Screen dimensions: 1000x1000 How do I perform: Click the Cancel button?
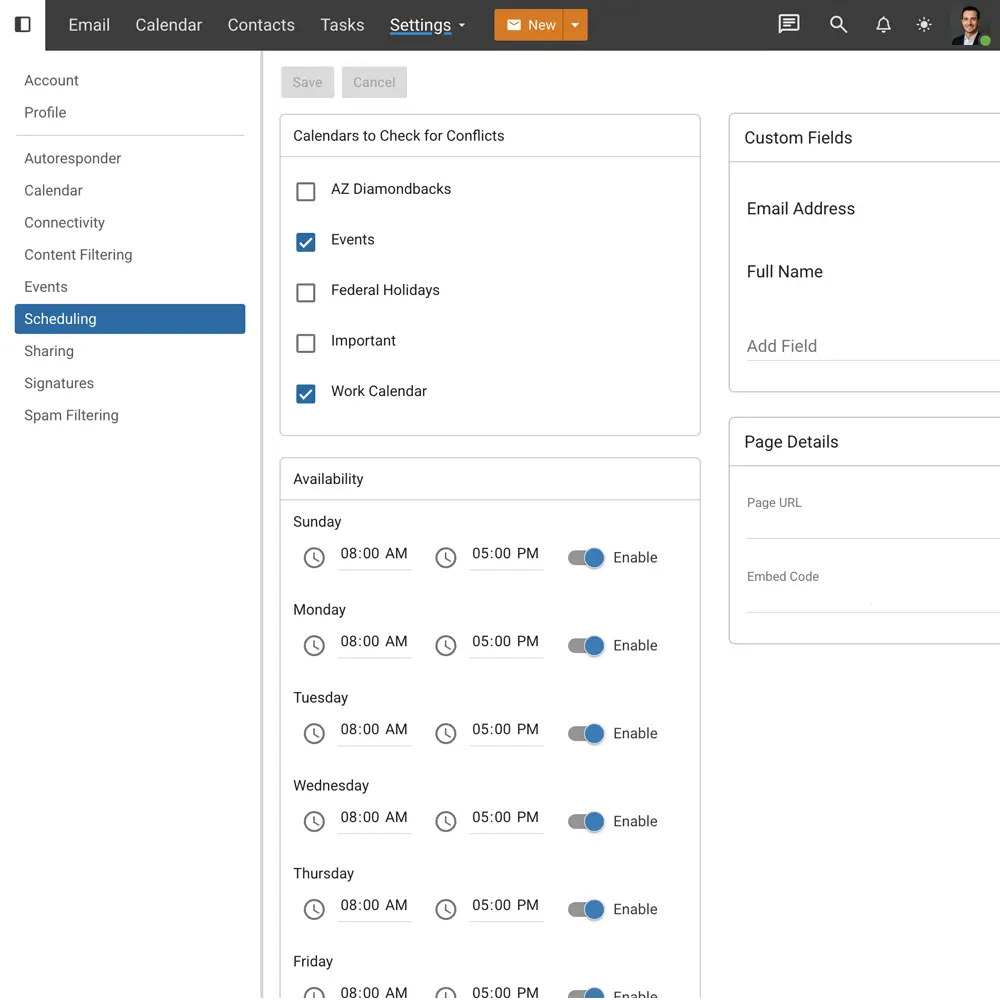click(374, 82)
